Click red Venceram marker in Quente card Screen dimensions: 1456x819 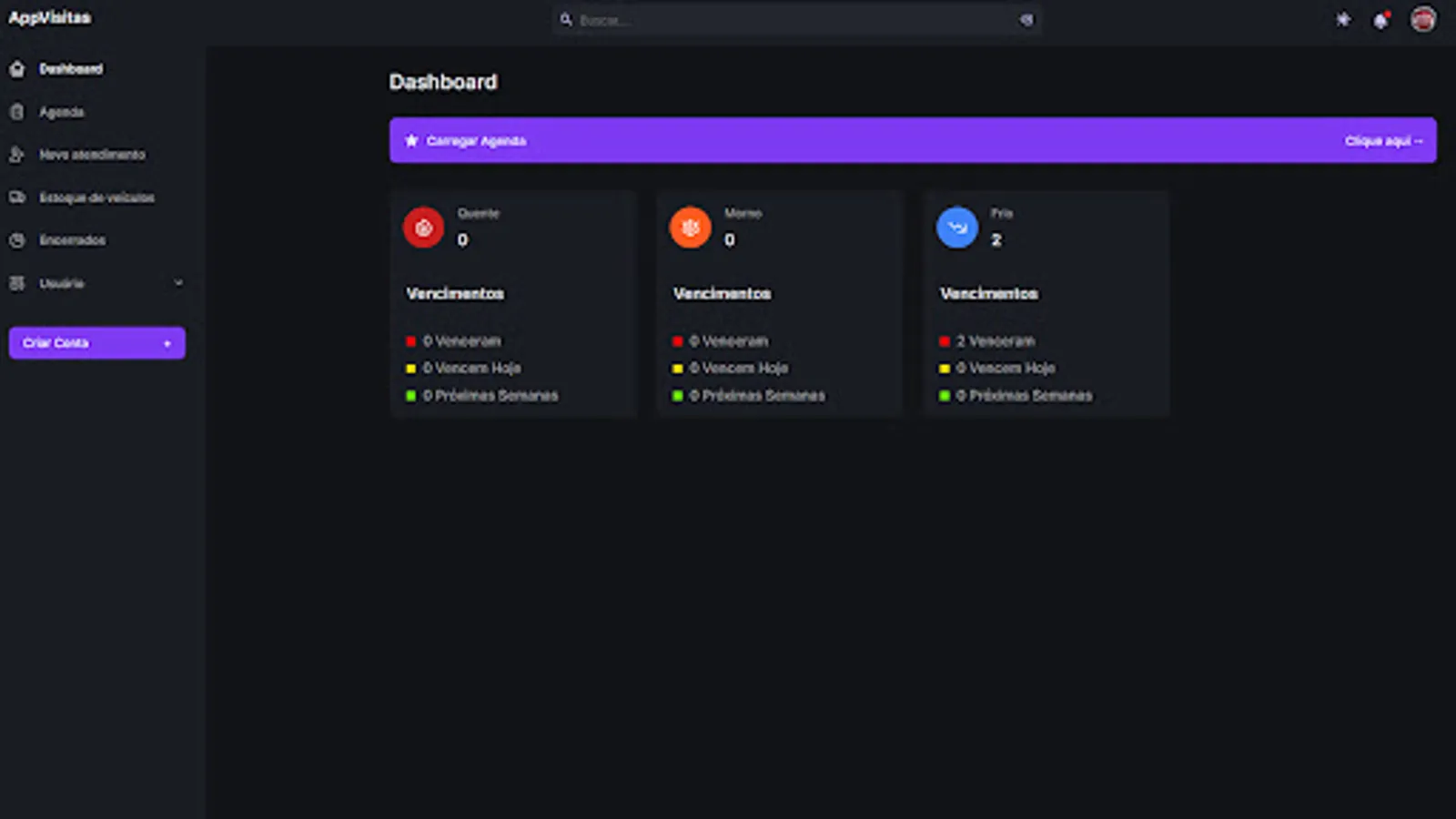pos(411,341)
